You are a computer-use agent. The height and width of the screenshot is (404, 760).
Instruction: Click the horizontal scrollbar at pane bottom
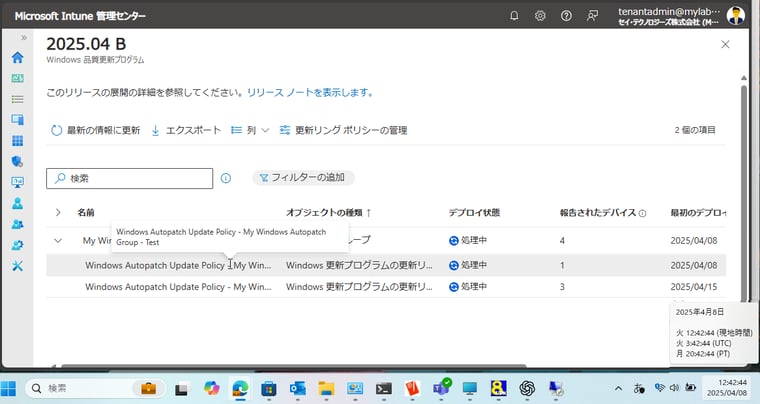[293, 366]
